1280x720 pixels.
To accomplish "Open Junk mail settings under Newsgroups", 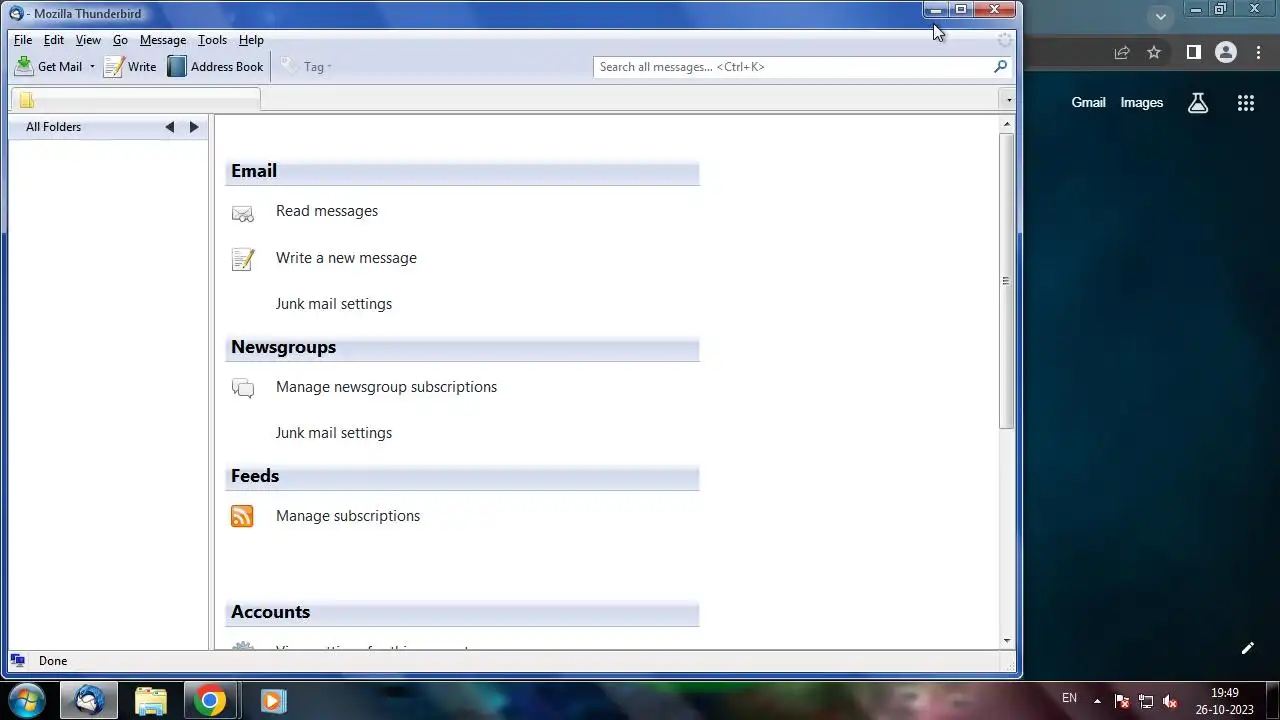I will pos(334,433).
